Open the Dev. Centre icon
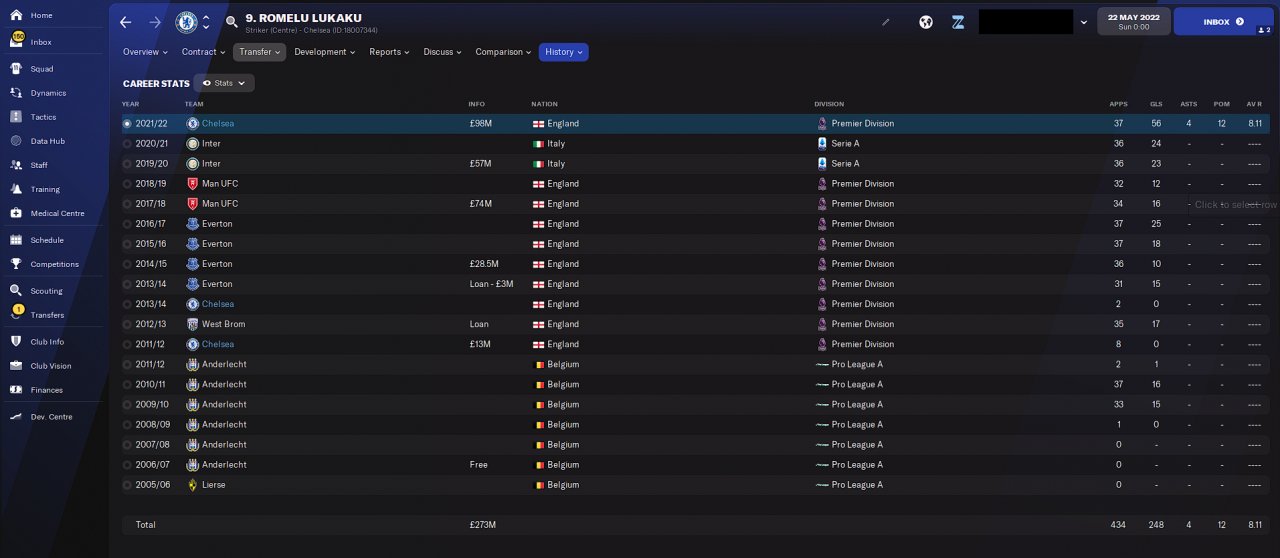The image size is (1280, 558). click(16, 417)
